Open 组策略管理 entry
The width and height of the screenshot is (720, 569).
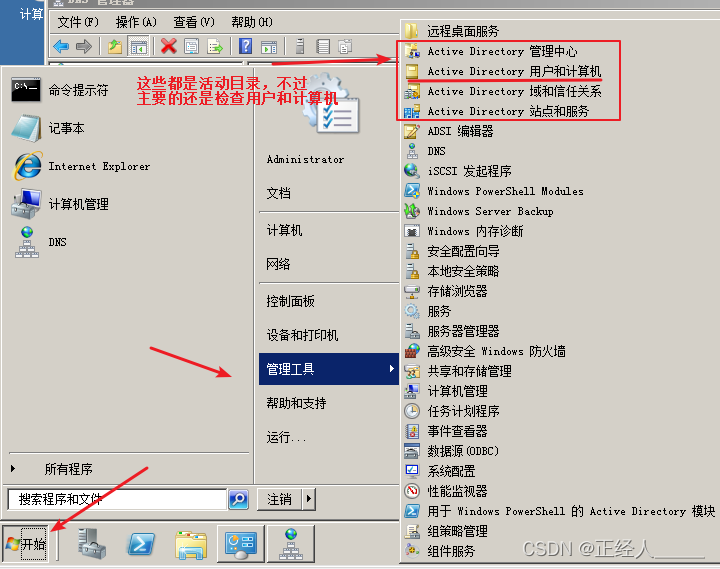click(446, 531)
